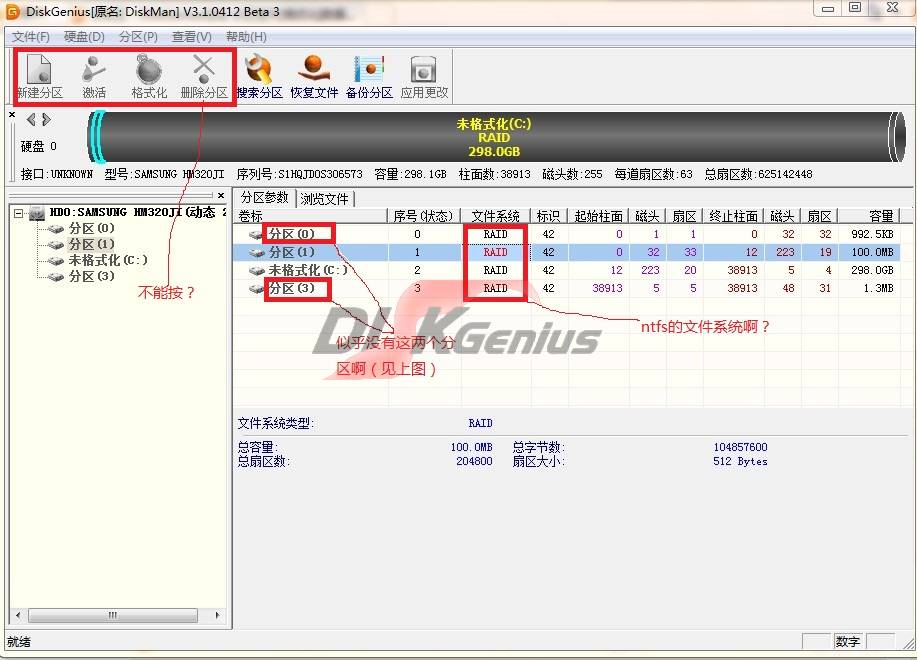Go to next disk with right arrow
This screenshot has height=660, width=917.
pyautogui.click(x=46, y=119)
